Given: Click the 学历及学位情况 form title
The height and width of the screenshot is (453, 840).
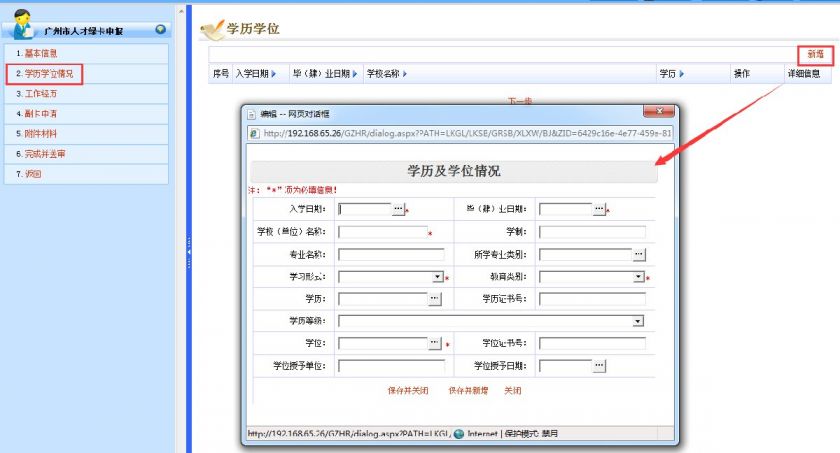Looking at the screenshot, I should 454,171.
